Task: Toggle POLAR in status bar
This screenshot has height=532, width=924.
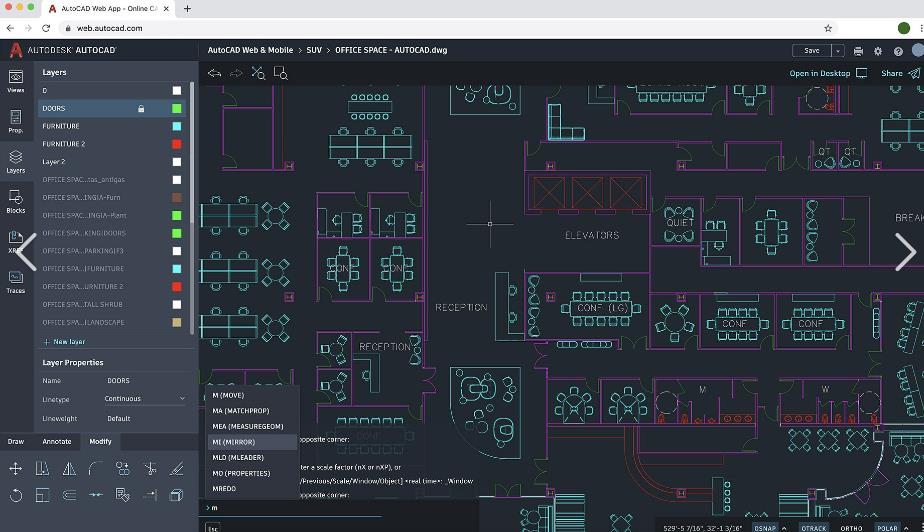Action: pyautogui.click(x=887, y=528)
